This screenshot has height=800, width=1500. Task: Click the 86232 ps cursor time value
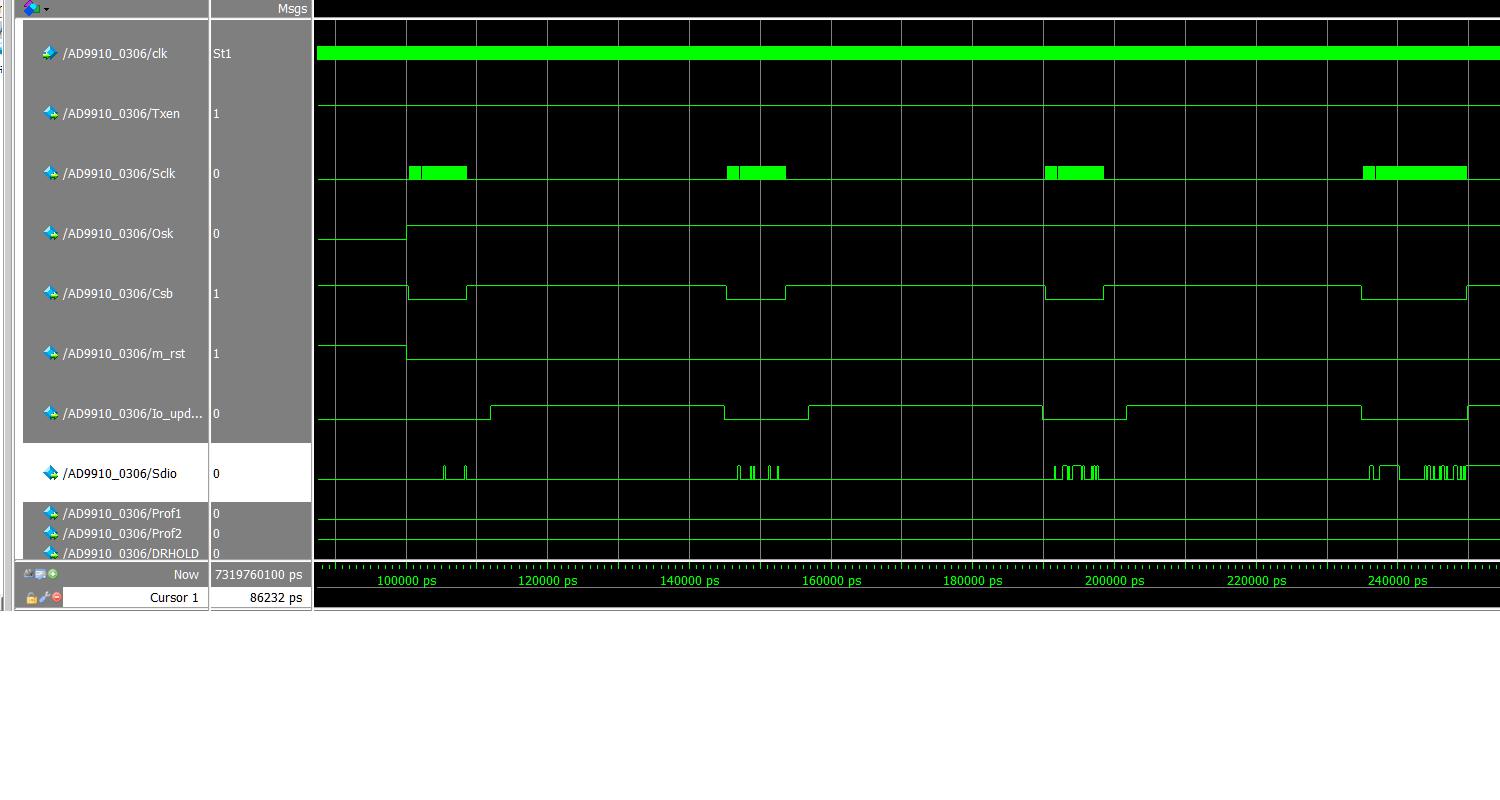[275, 597]
